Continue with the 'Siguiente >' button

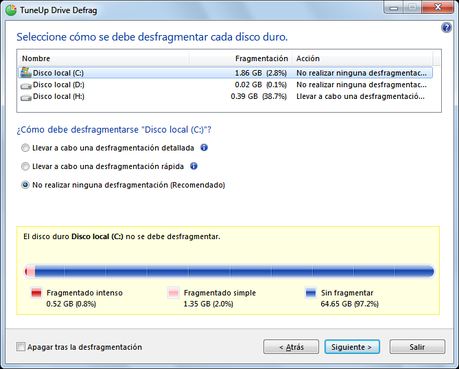tap(352, 347)
